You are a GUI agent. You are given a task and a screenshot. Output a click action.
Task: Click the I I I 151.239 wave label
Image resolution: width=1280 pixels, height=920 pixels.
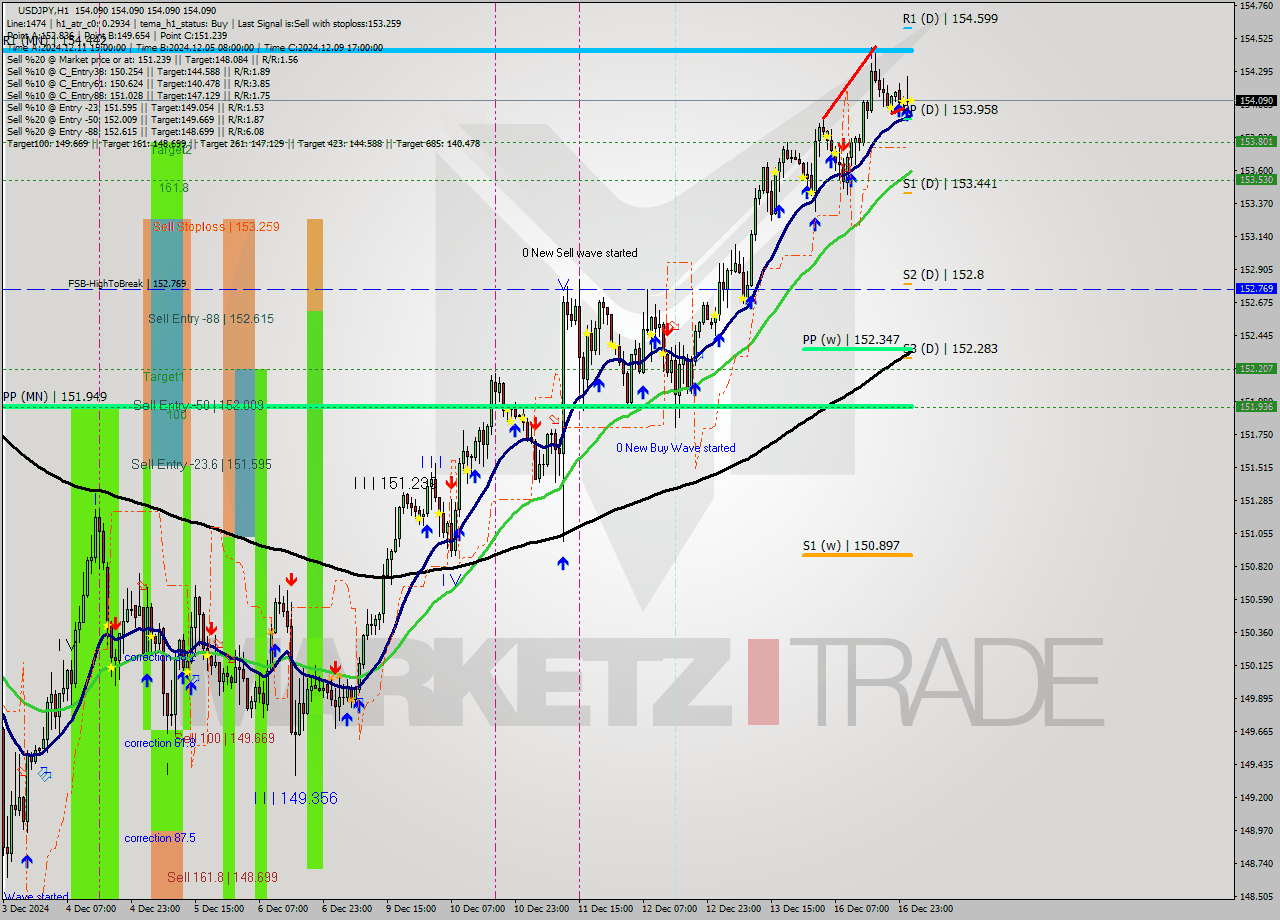396,483
